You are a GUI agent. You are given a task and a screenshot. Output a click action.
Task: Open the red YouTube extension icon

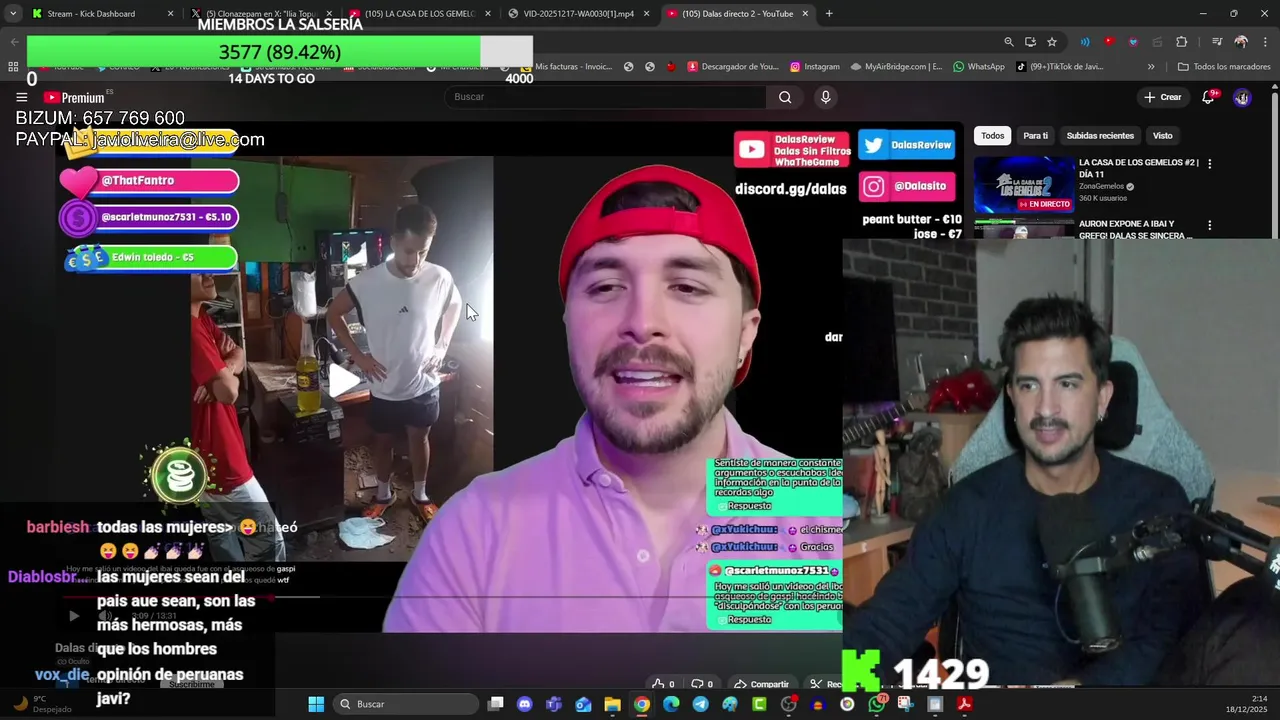click(x=1109, y=42)
